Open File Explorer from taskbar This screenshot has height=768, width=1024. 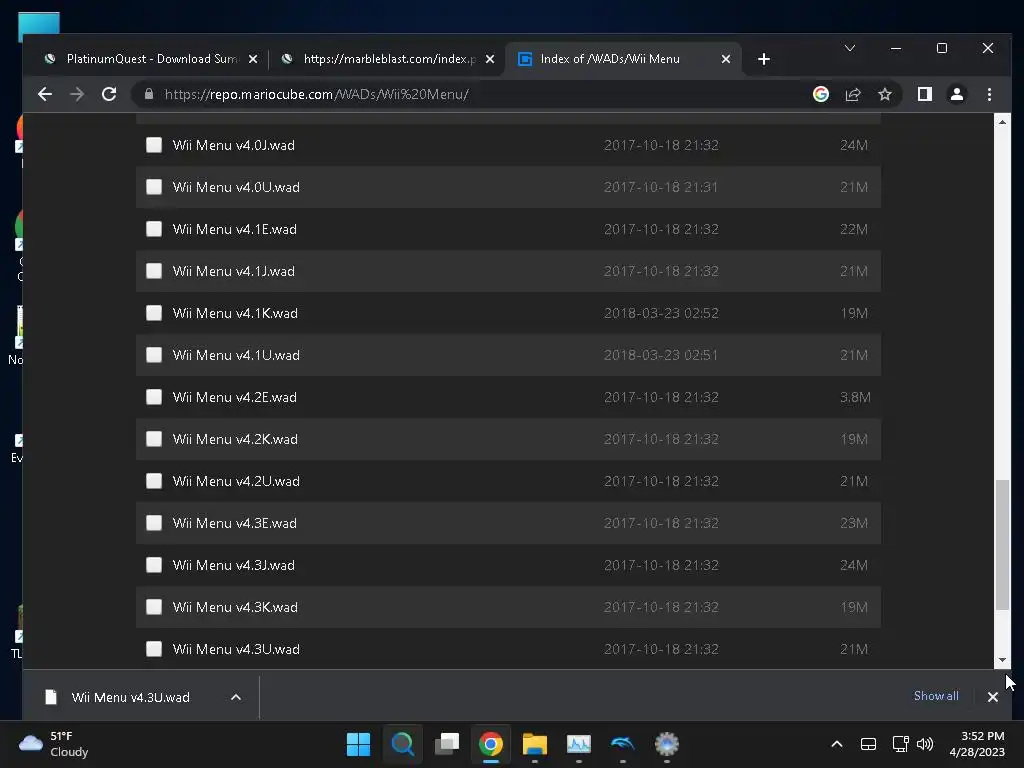(x=535, y=744)
